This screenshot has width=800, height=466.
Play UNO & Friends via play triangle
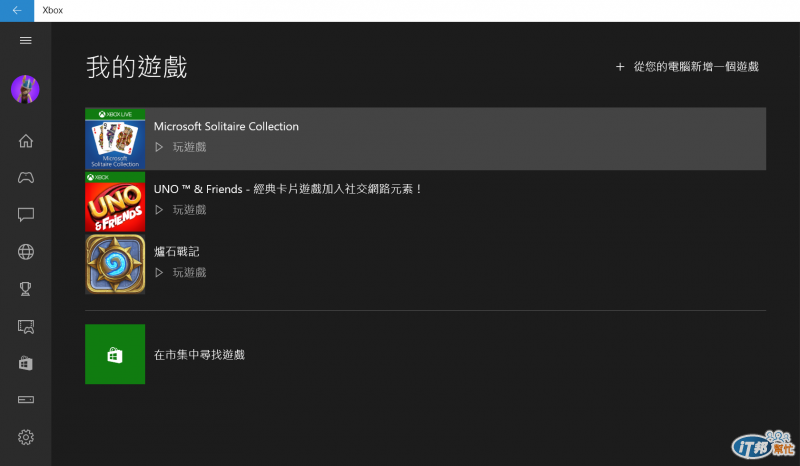coord(159,210)
